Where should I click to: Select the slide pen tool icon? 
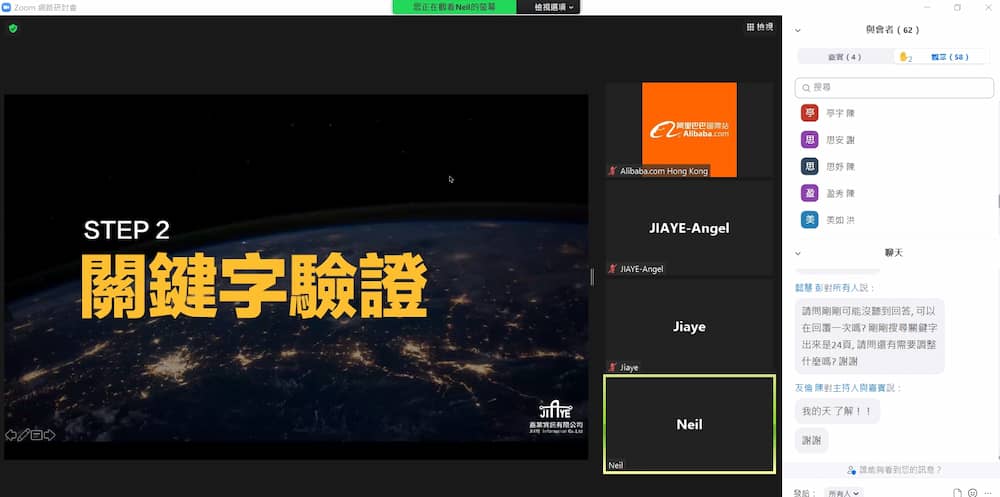click(24, 435)
